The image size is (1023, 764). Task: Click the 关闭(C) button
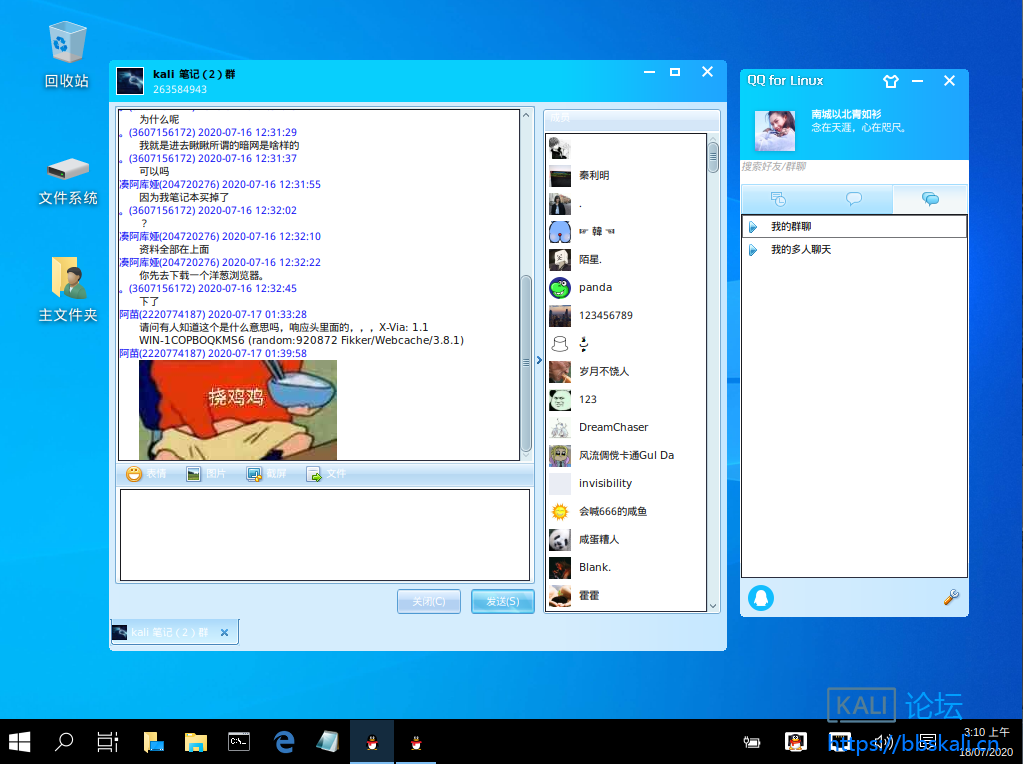pyautogui.click(x=428, y=600)
